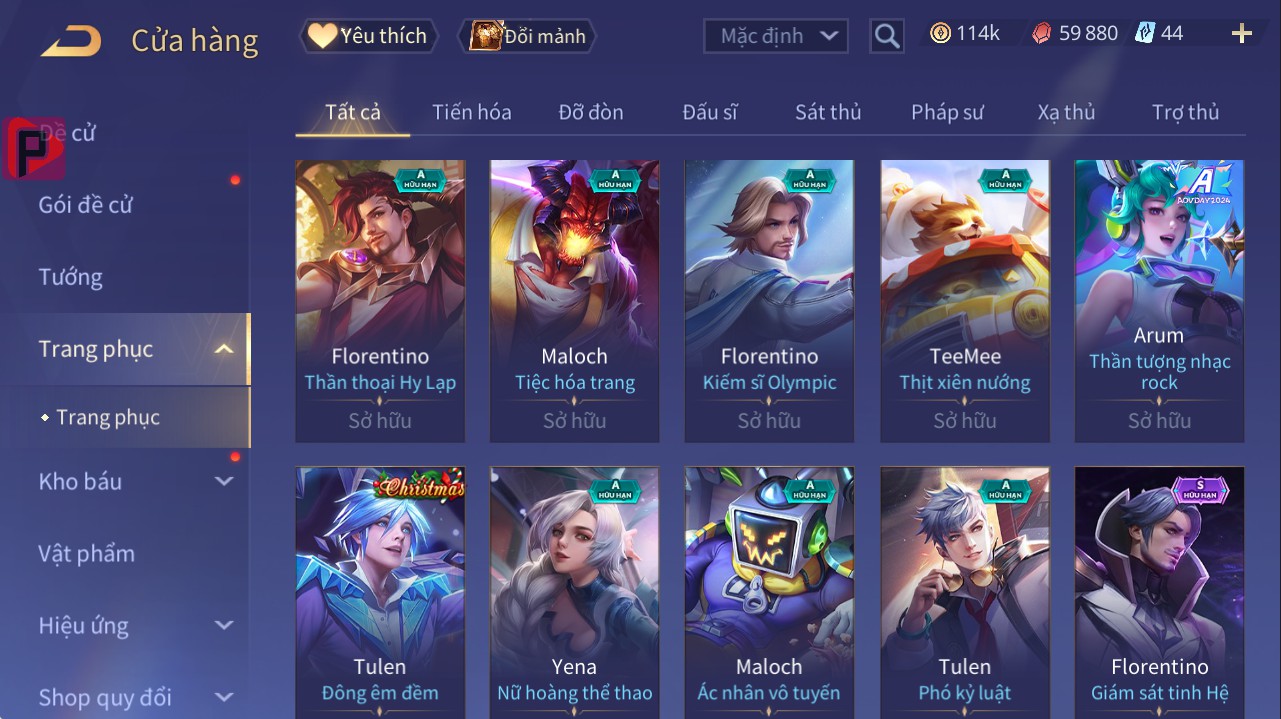Open Gói đề cử in sidebar
Viewport: 1281px width, 719px height.
pyautogui.click(x=86, y=205)
